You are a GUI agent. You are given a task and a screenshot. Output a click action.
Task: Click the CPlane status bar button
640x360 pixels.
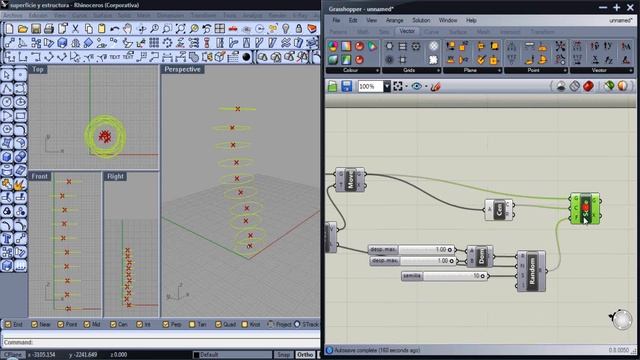[x=12, y=354]
